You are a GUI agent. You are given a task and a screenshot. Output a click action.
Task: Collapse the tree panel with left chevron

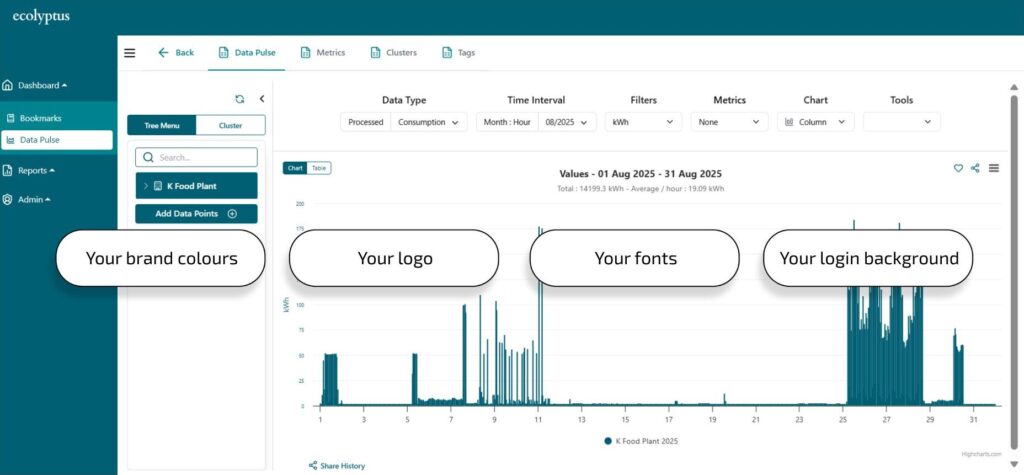point(261,99)
